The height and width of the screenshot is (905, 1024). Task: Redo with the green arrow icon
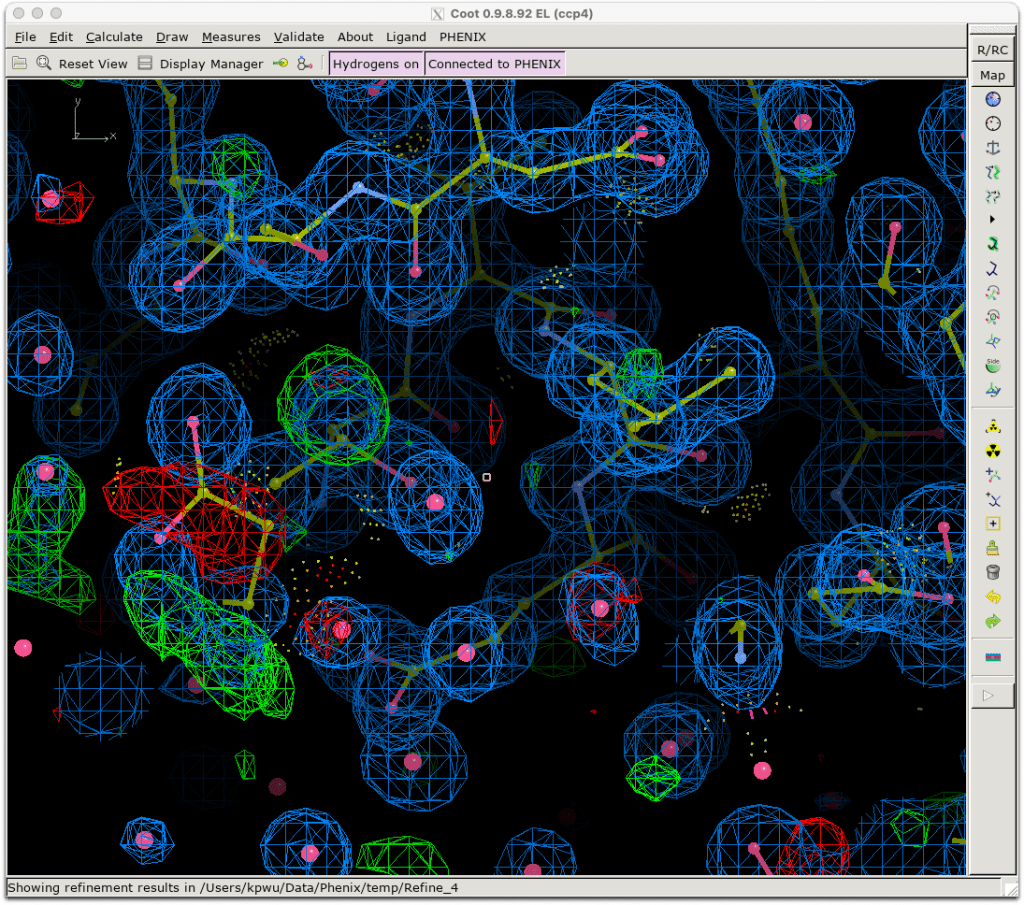[x=993, y=621]
